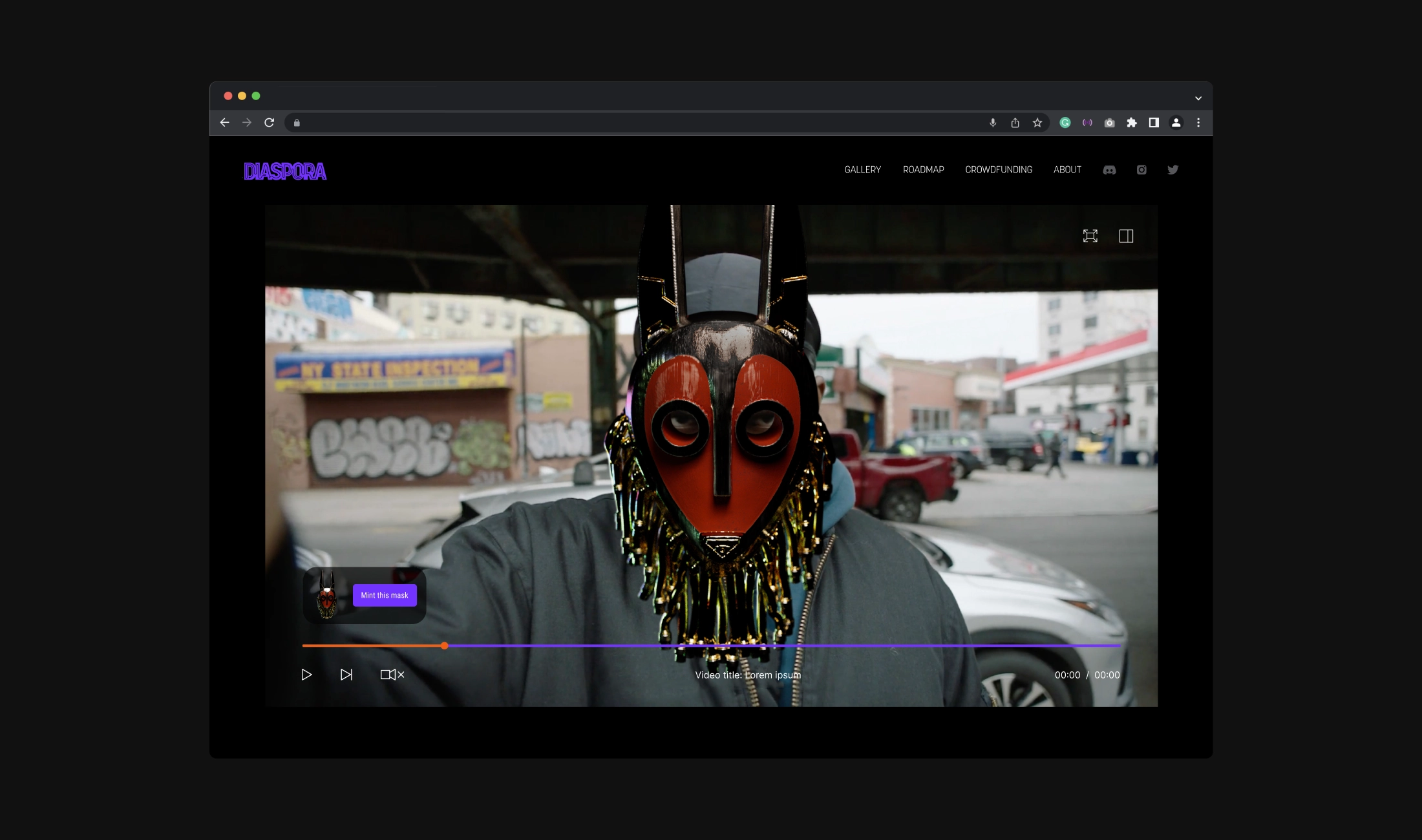The height and width of the screenshot is (840, 1422).
Task: Enter fullscreen video mode
Action: (1090, 236)
